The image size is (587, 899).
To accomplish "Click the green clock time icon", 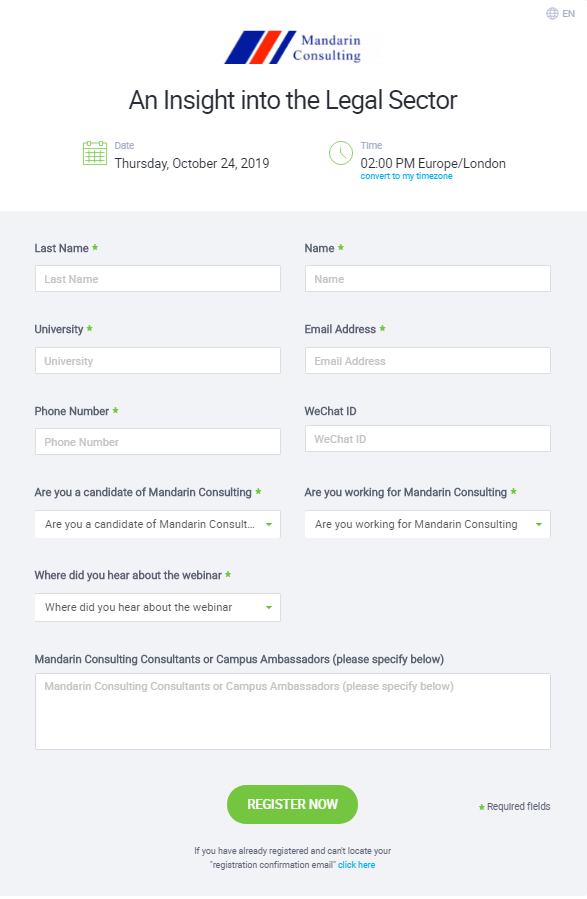I will [x=341, y=153].
